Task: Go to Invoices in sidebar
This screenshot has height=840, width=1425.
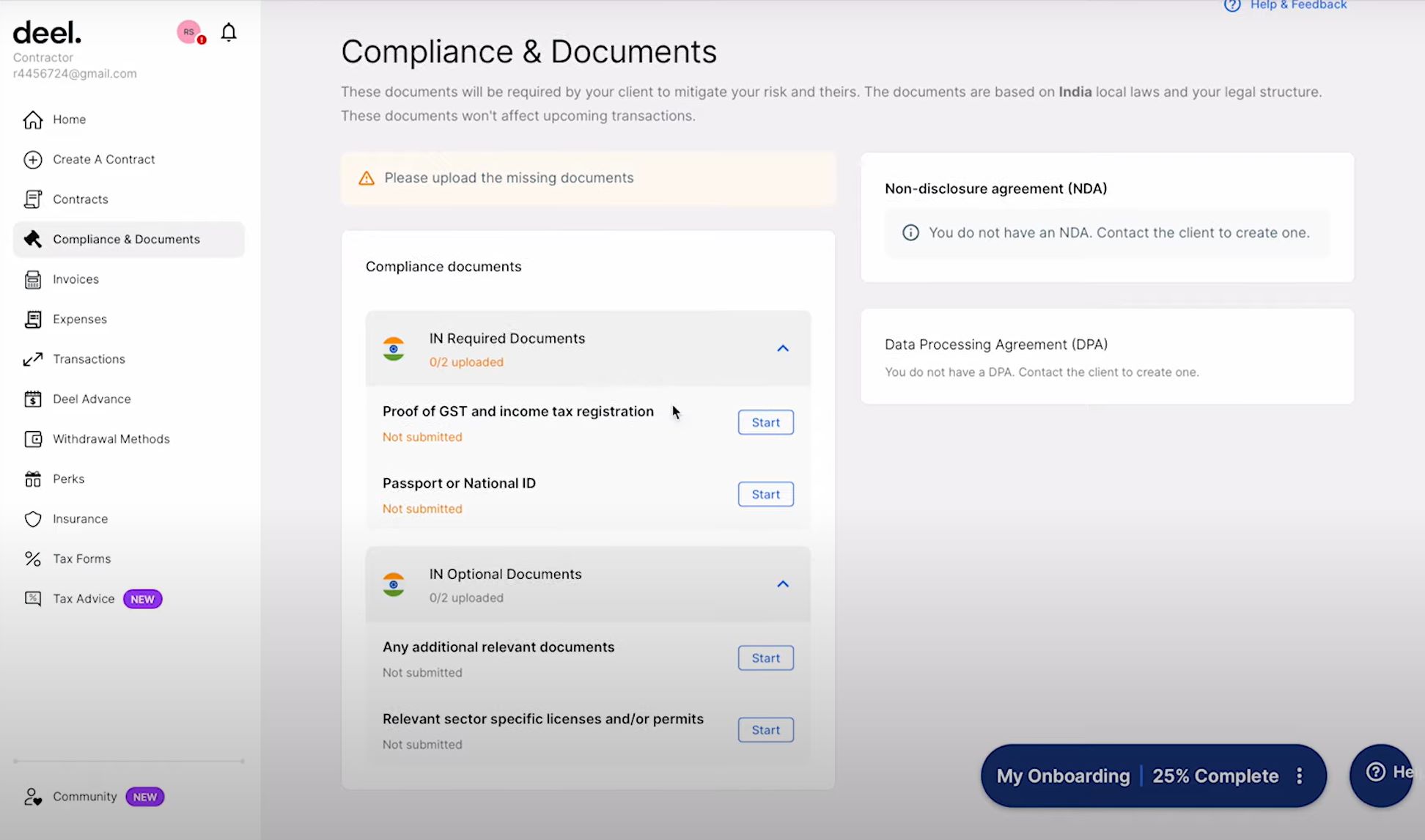Action: pos(76,279)
